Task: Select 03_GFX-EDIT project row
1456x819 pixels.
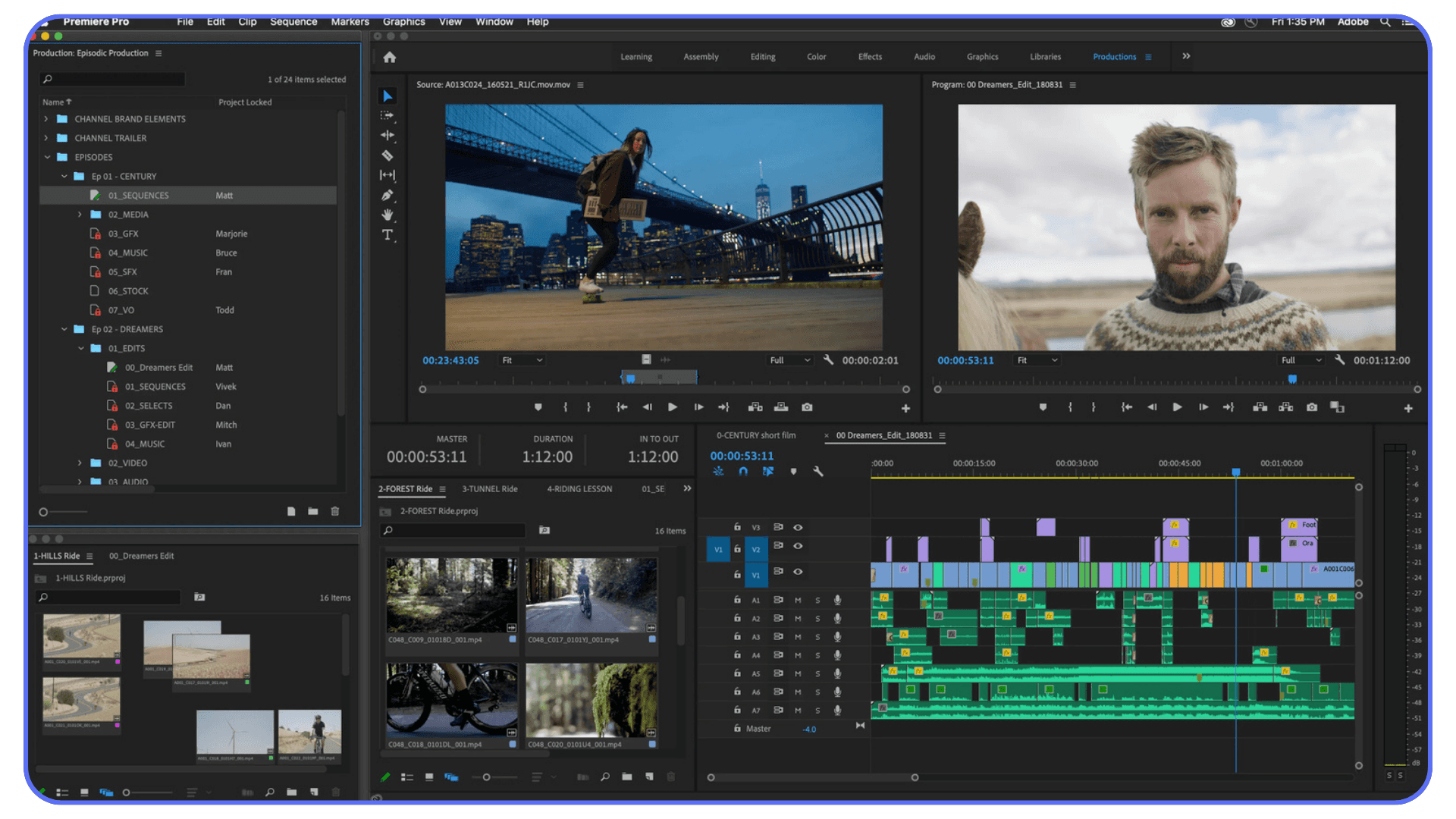Action: pos(188,425)
